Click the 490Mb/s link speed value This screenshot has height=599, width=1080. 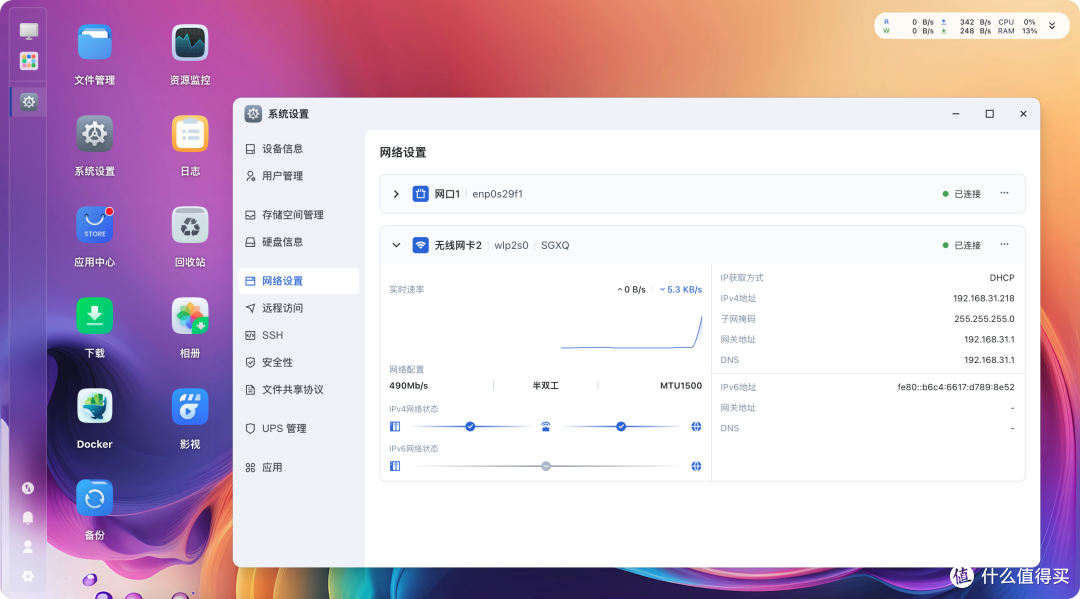[x=408, y=386]
